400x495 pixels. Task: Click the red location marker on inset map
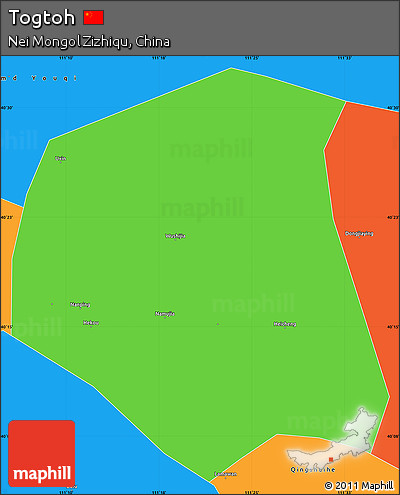coord(331,459)
